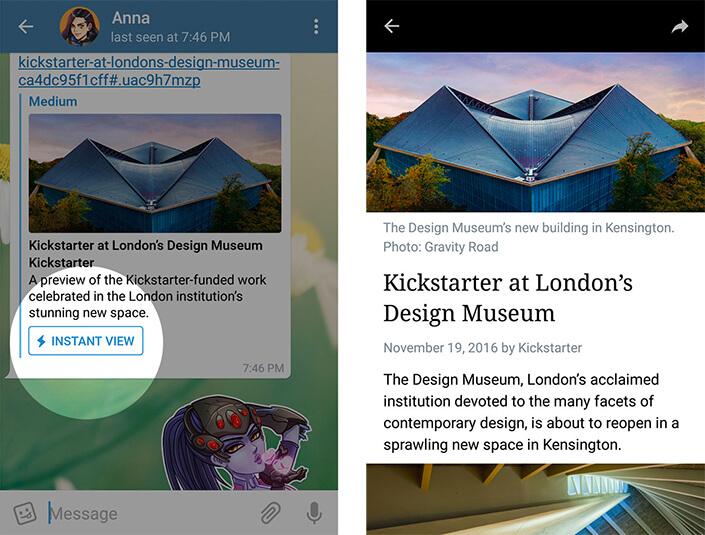Tap the interior photo at article bottom
The width and height of the screenshot is (705, 535).
[535, 499]
